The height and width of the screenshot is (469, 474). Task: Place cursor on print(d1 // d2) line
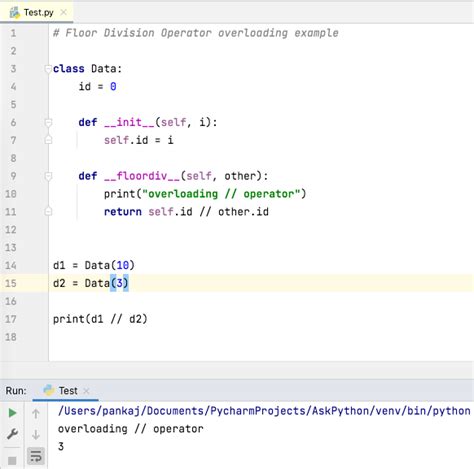[100, 319]
